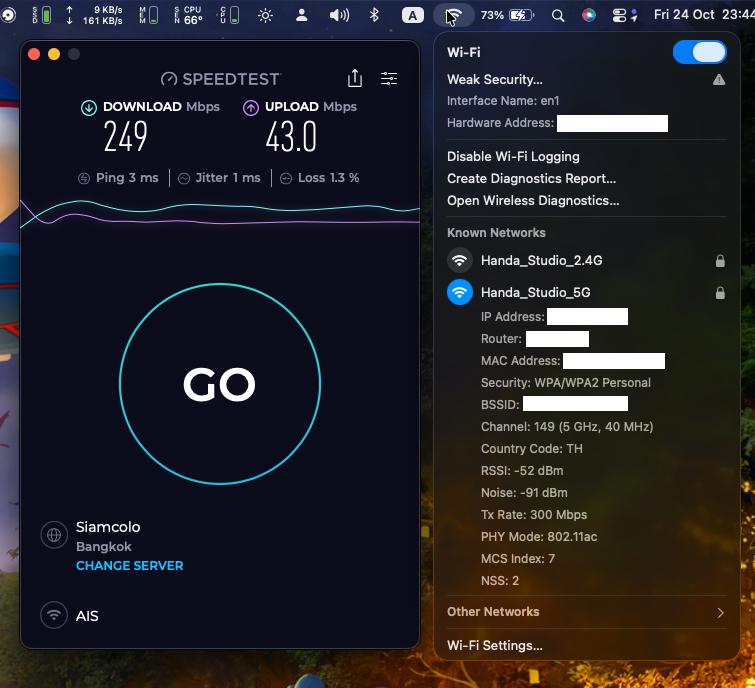Click MCS Index: 7 text
Viewport: 755px width, 688px height.
518,558
